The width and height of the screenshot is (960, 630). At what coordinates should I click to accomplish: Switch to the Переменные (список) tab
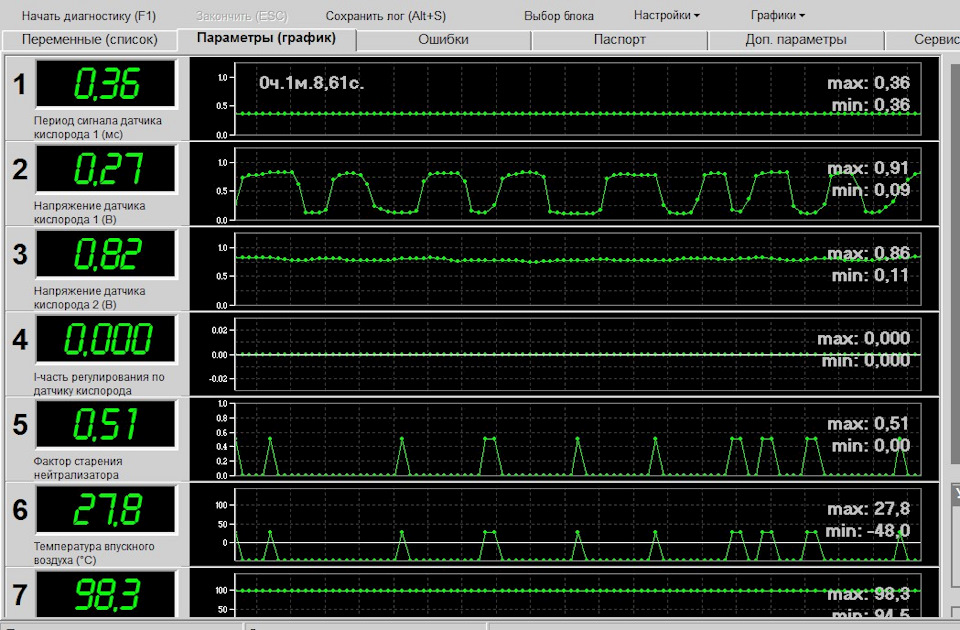coord(90,40)
